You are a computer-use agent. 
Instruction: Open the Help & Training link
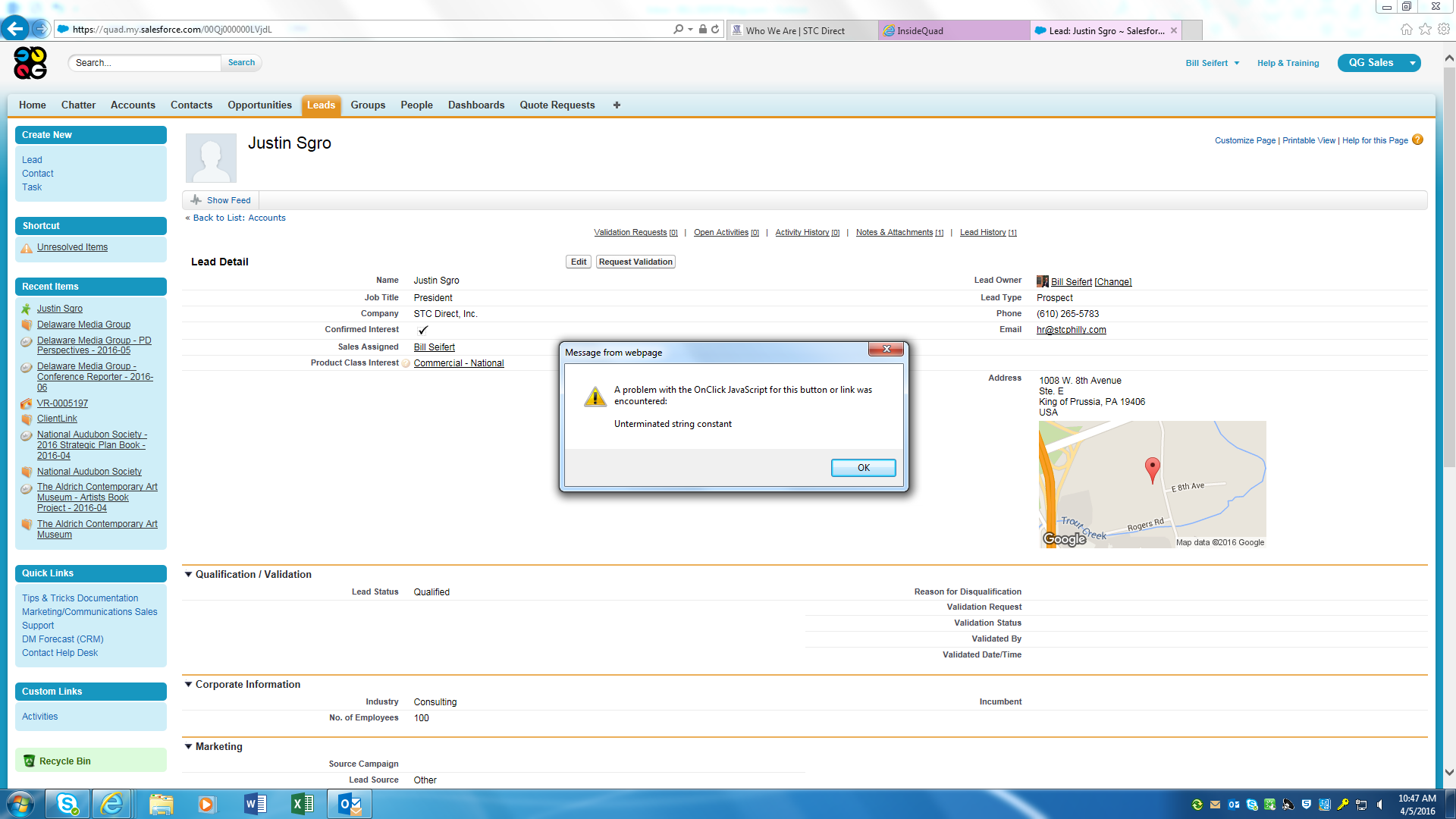1288,63
